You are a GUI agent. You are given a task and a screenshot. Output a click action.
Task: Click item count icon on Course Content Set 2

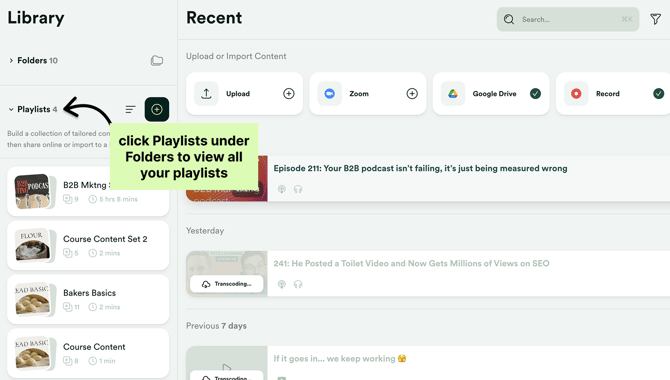[68, 253]
